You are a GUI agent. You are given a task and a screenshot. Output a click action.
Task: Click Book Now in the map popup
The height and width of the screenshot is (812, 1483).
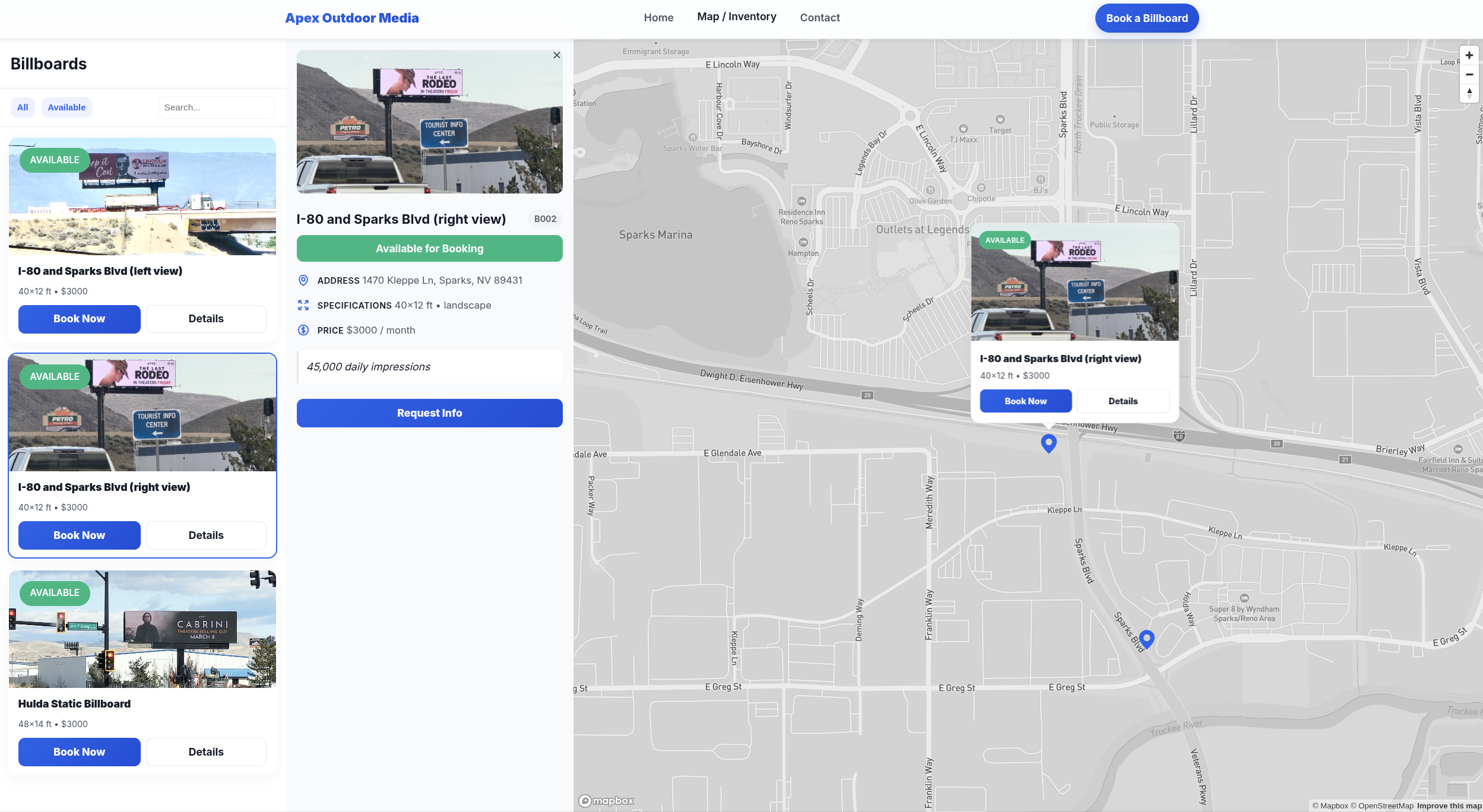point(1025,401)
